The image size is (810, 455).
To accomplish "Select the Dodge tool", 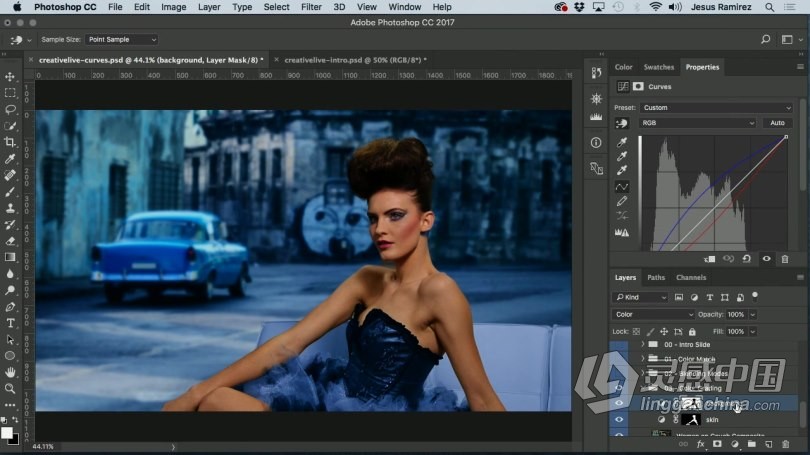I will 10,290.
